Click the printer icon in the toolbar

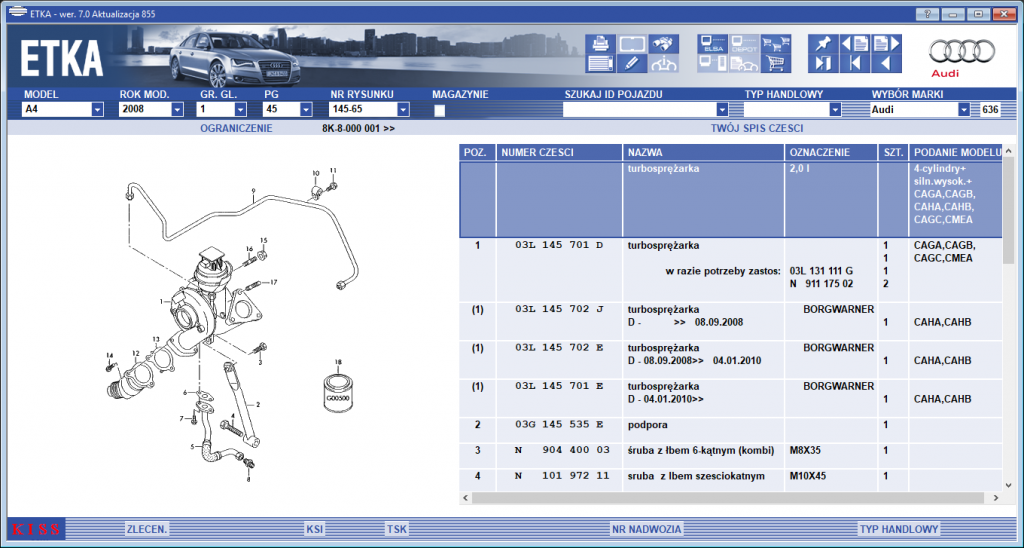pos(600,44)
